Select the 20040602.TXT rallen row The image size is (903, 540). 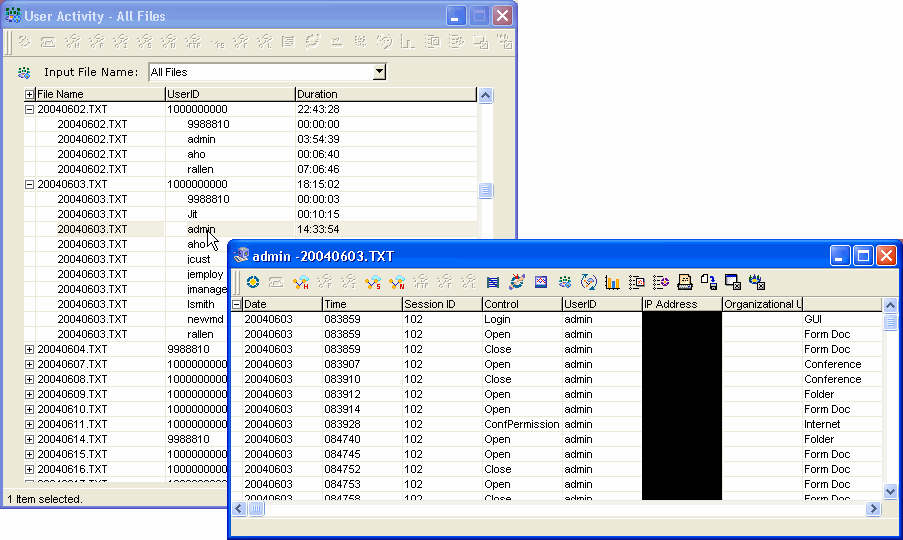[251, 169]
